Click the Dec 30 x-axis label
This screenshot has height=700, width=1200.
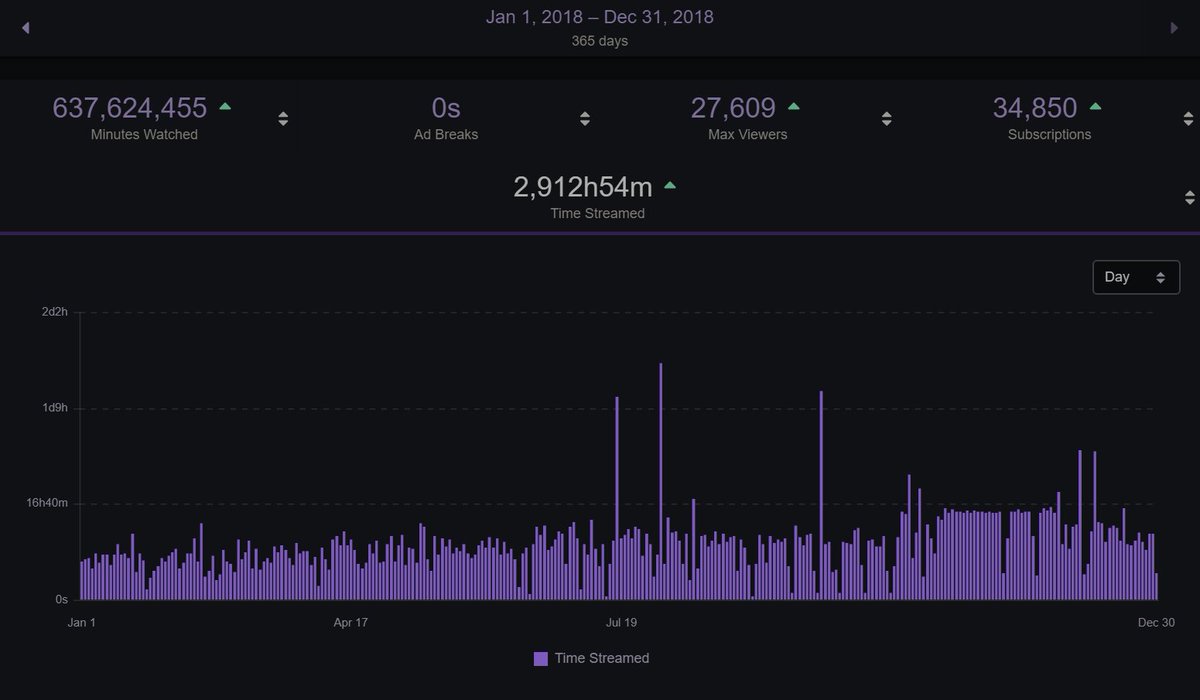coord(1156,622)
